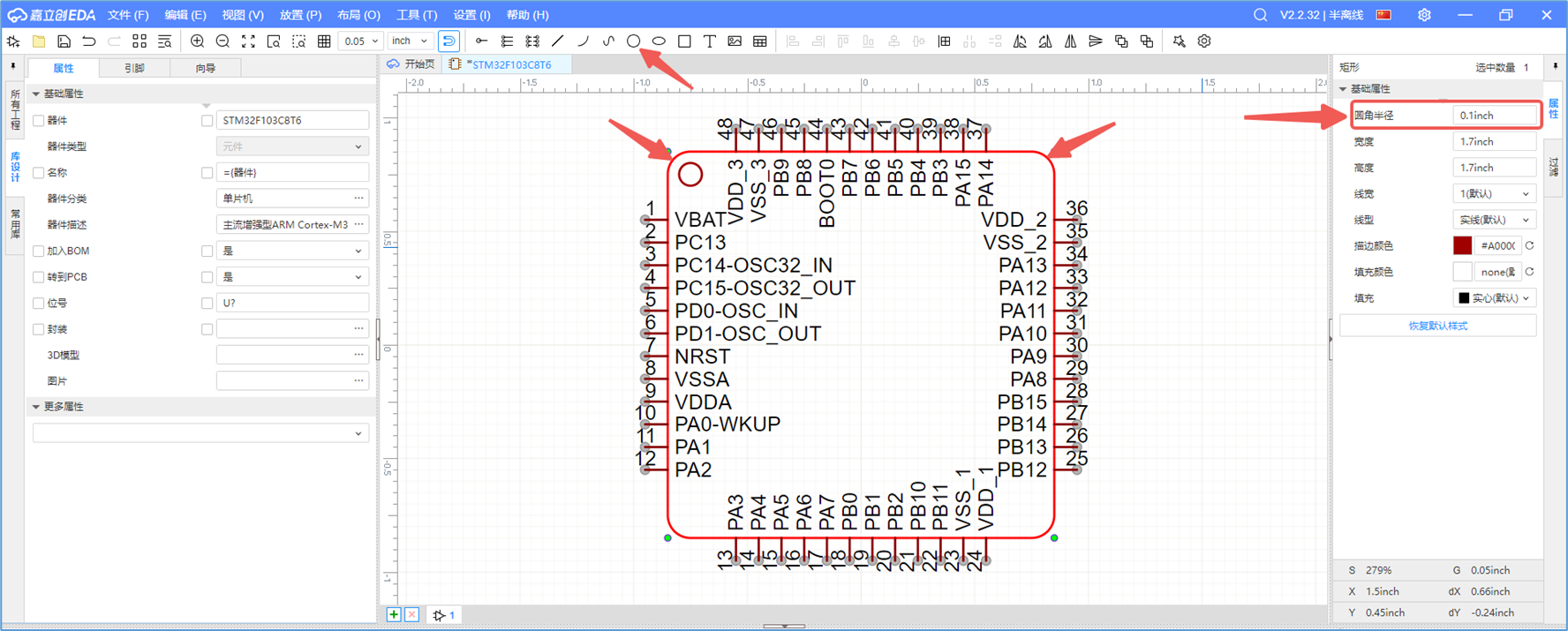
Task: Switch to the 引脚 tab
Action: tap(134, 68)
